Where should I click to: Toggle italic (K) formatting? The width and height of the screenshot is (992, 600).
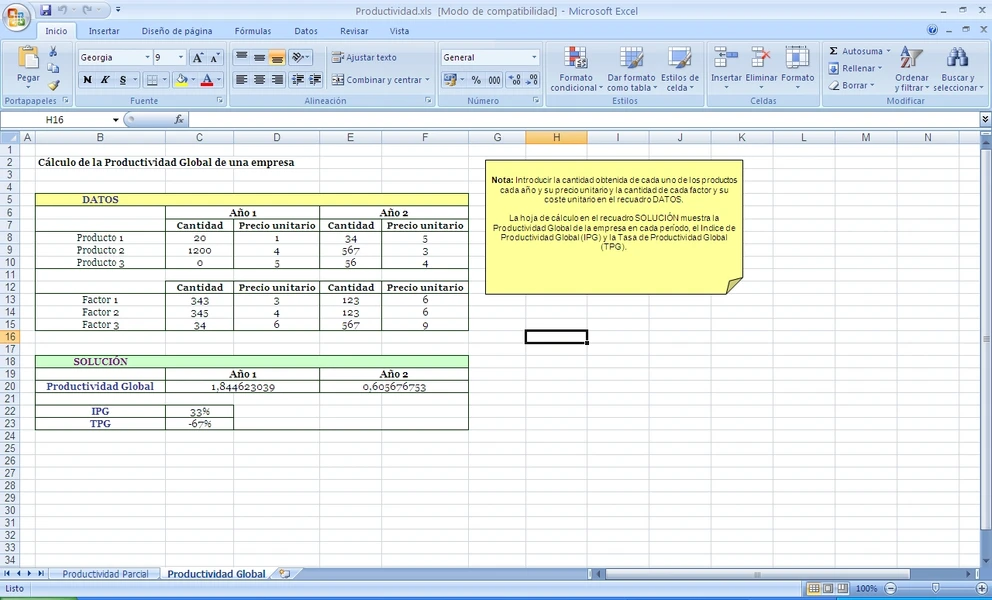(105, 80)
